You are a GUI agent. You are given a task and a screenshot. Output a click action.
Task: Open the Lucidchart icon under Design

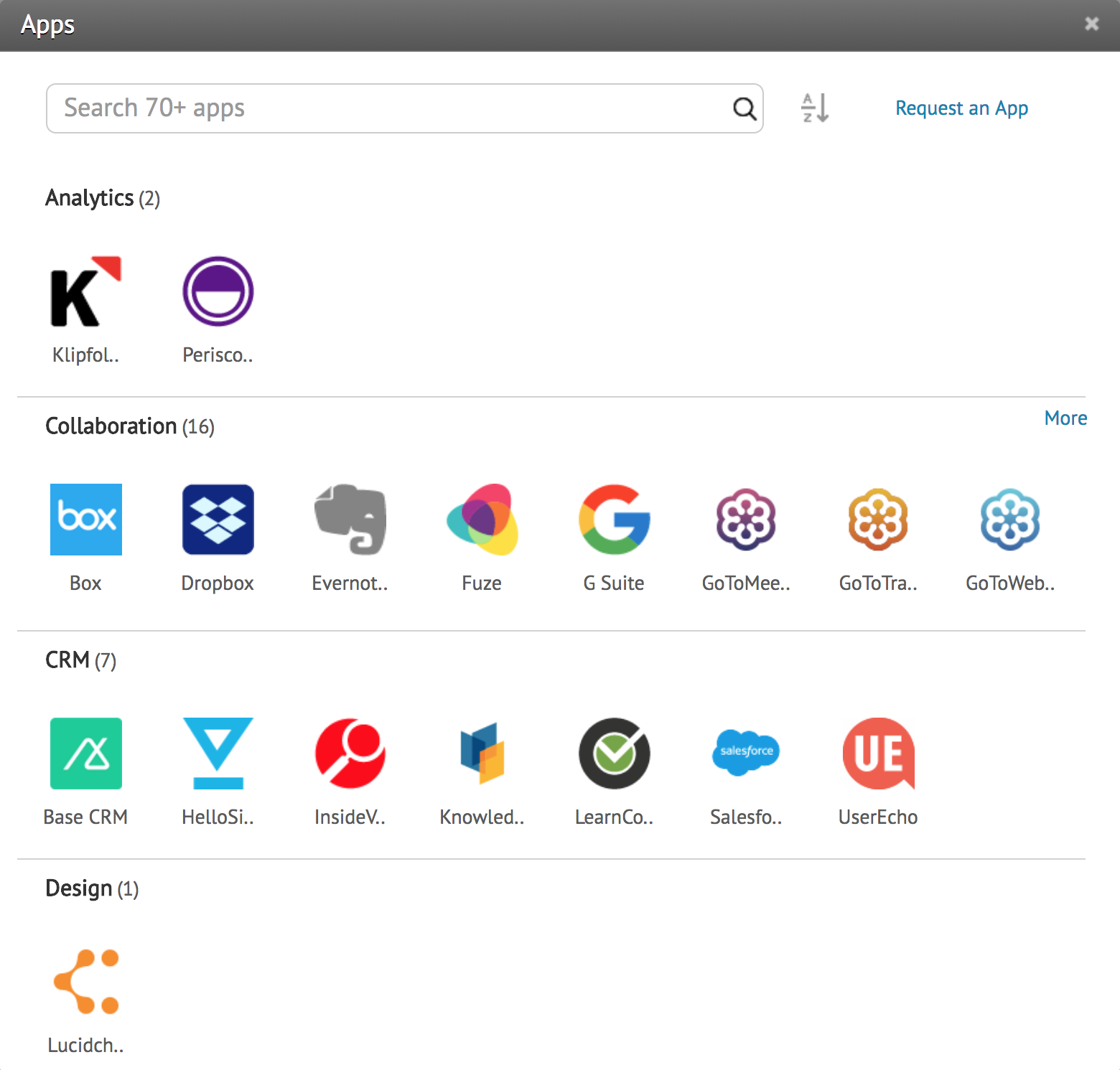(x=86, y=982)
